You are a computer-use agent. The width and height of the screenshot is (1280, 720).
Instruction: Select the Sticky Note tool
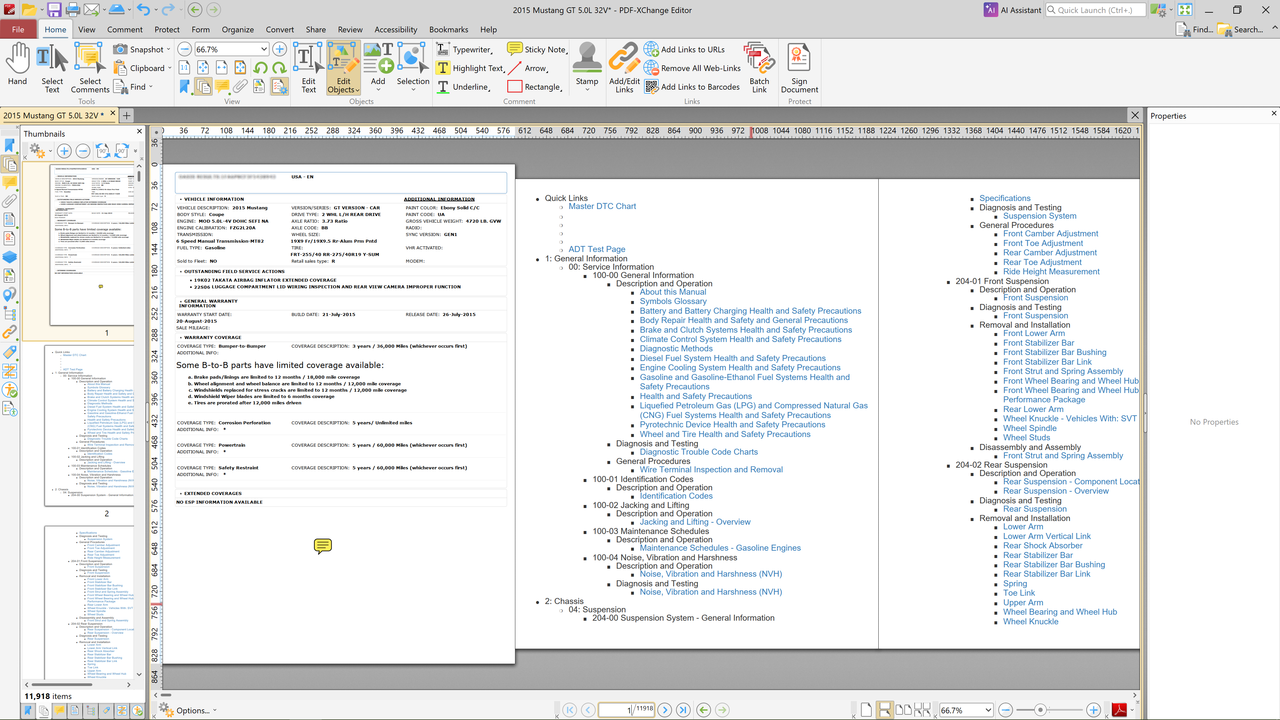[x=537, y=49]
